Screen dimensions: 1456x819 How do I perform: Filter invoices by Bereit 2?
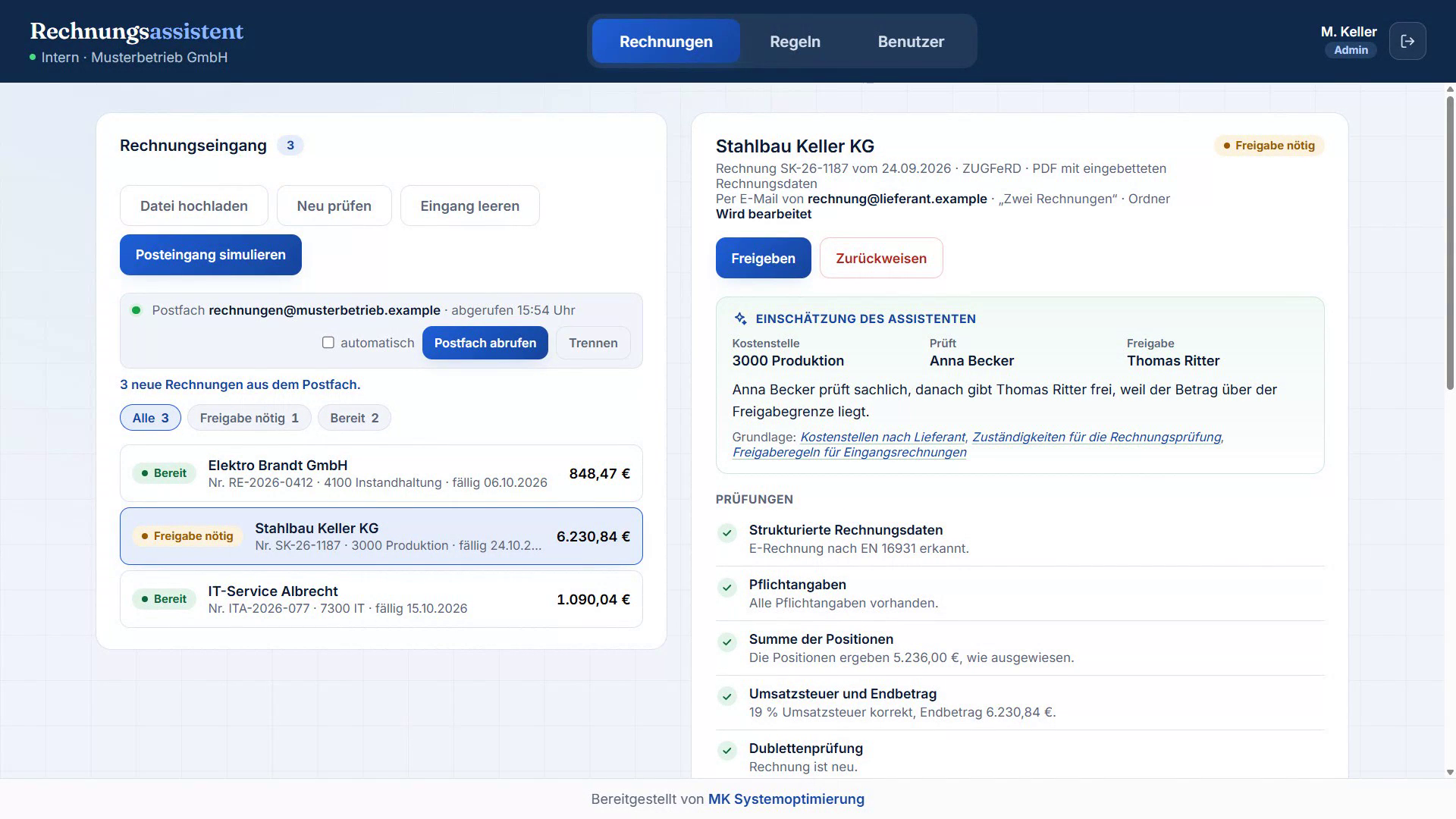354,418
